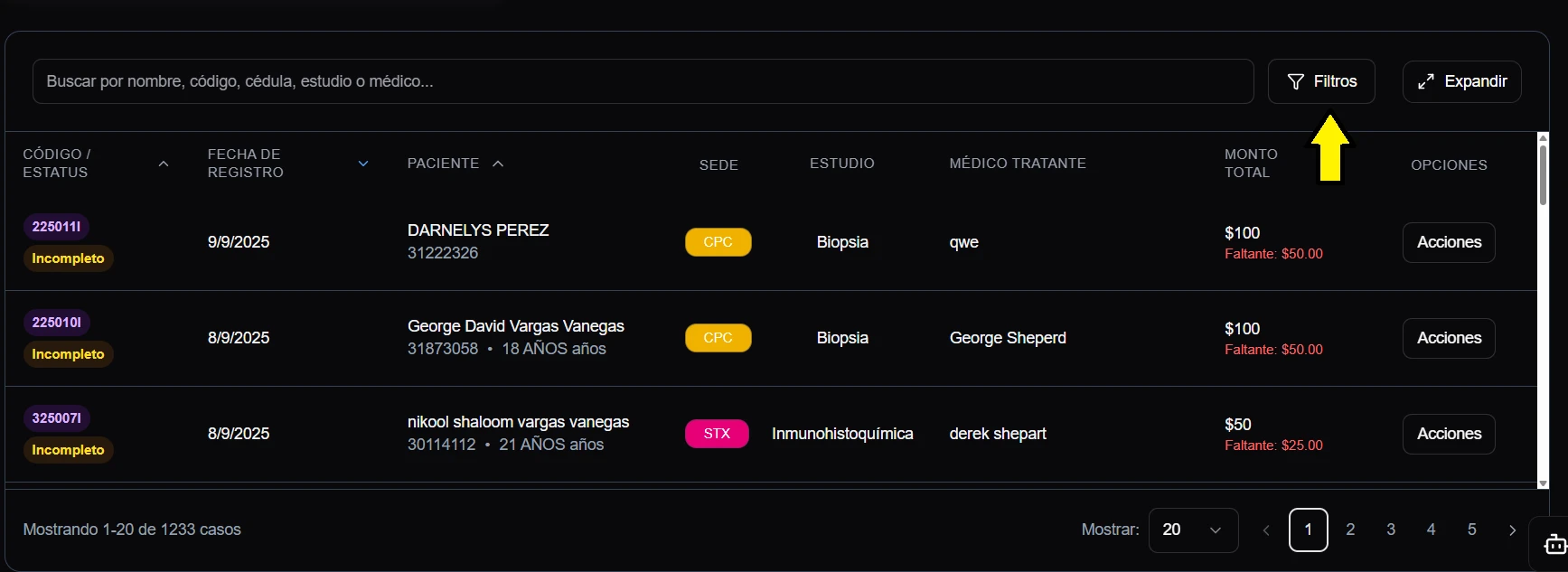Type in the Buscar search field
This screenshot has height=572, width=1568.
click(642, 81)
